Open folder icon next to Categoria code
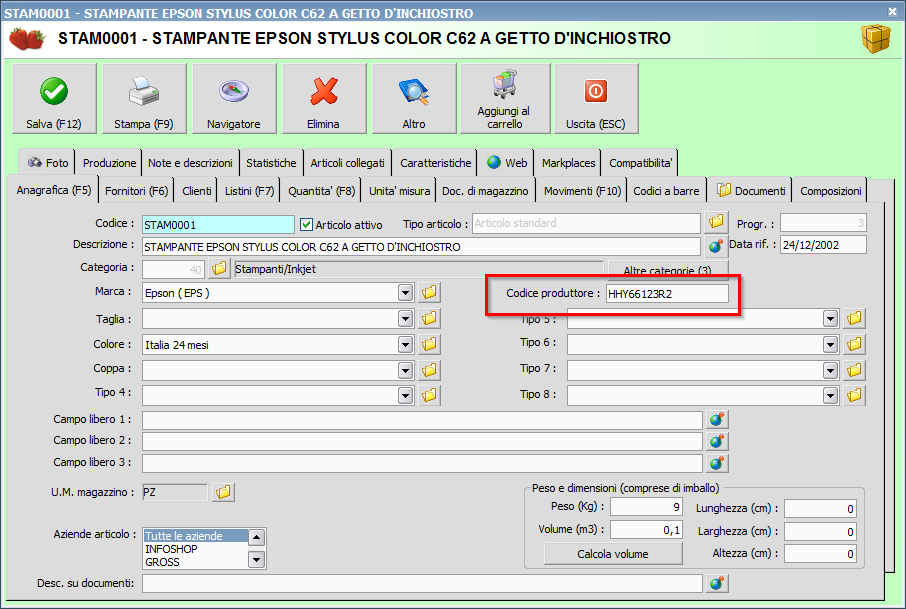 click(x=219, y=269)
